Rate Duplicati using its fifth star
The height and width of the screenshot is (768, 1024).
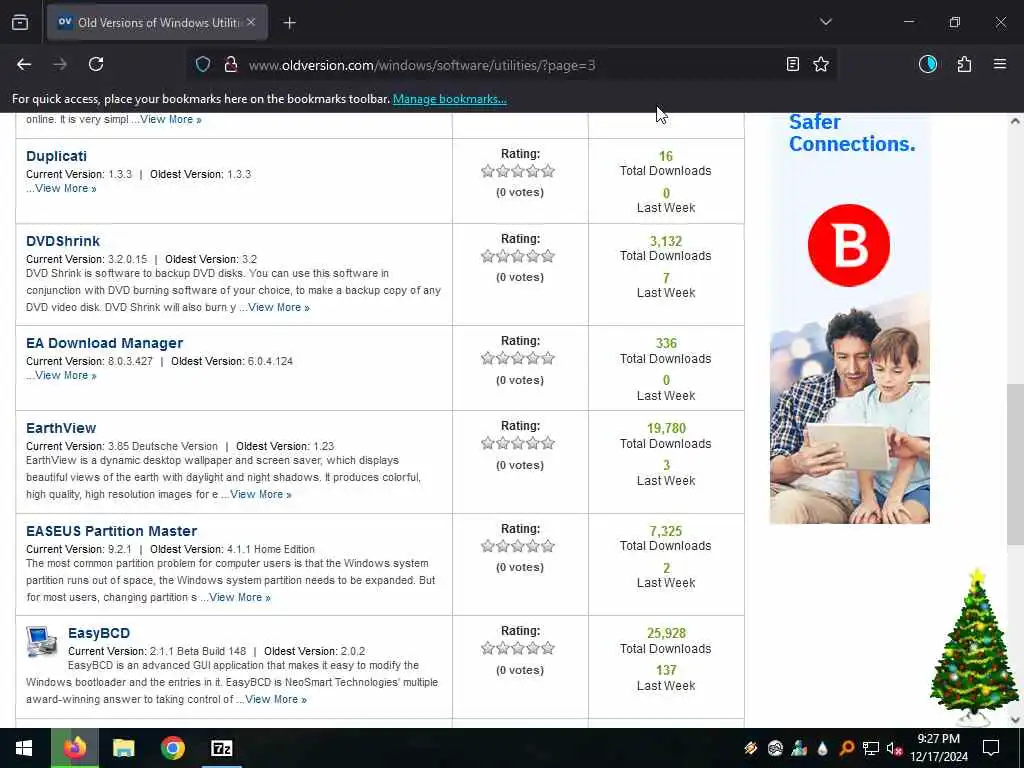pos(548,171)
